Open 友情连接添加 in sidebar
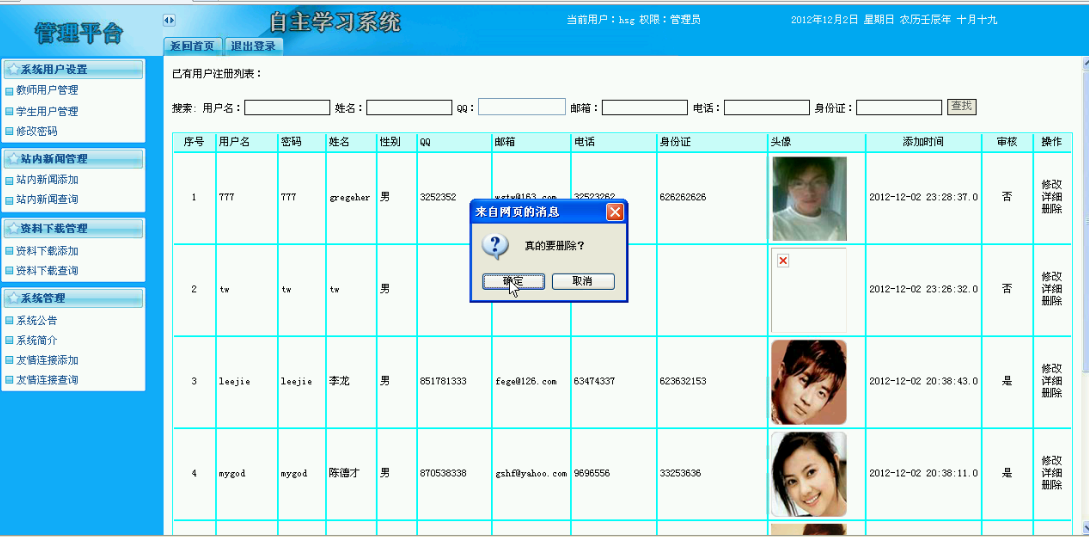 [47, 360]
